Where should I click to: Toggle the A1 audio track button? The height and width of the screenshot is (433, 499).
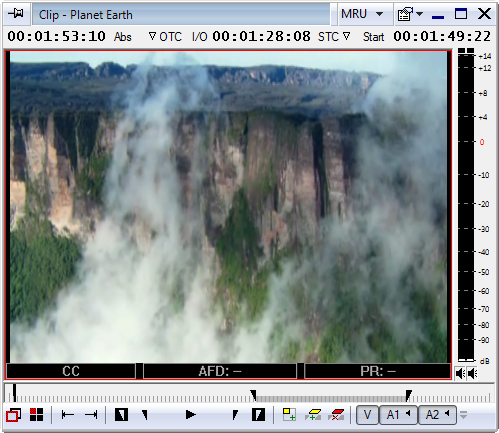398,415
